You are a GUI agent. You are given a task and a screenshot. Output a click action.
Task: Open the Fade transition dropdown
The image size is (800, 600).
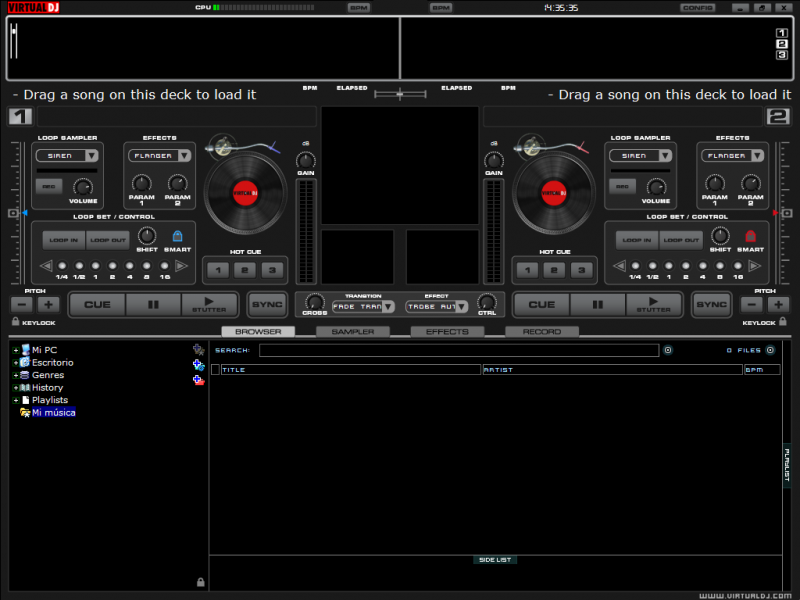389,307
